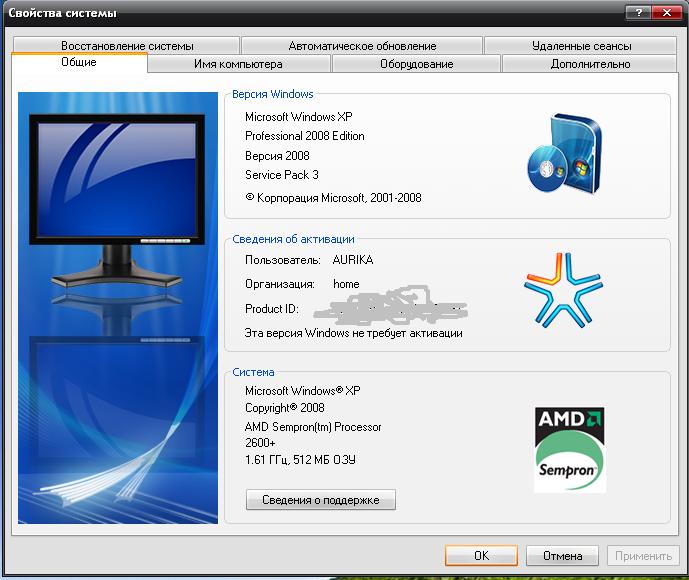Screen dimensions: 689x580
Task: Click the blue-orange activation star icon
Action: pyautogui.click(x=565, y=292)
